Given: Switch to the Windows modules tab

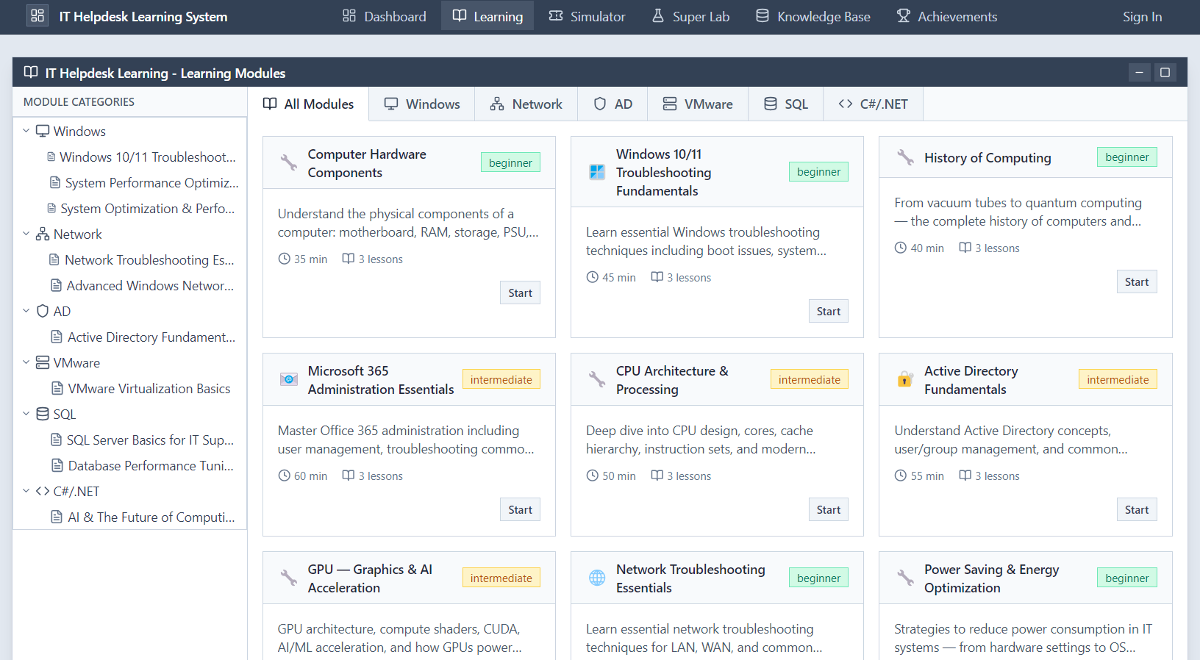Looking at the screenshot, I should pyautogui.click(x=422, y=104).
